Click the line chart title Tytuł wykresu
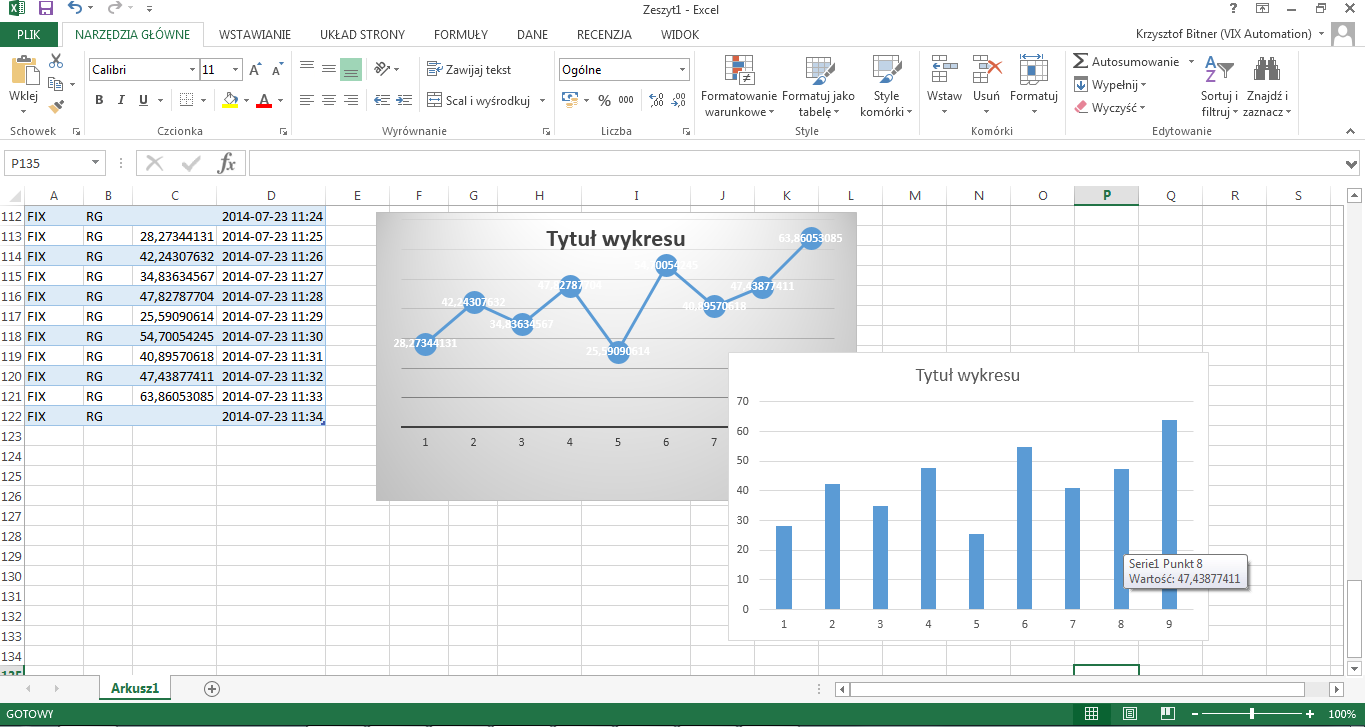 tap(615, 238)
